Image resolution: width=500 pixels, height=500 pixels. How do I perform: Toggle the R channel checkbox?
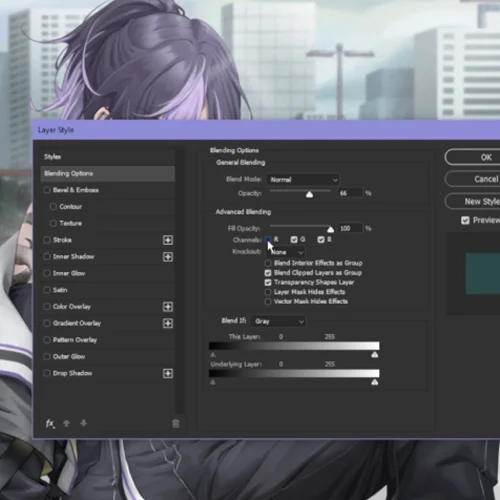pyautogui.click(x=268, y=239)
